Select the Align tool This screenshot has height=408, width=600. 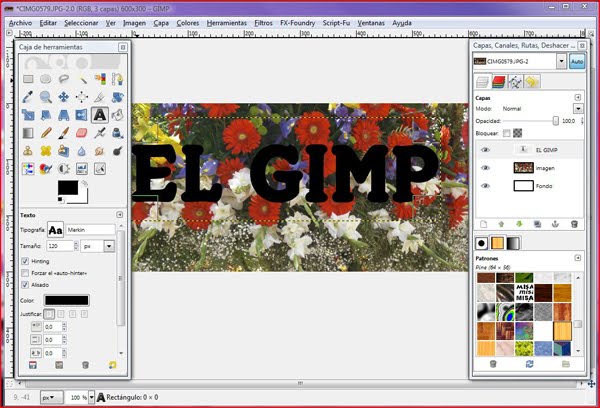pos(82,97)
